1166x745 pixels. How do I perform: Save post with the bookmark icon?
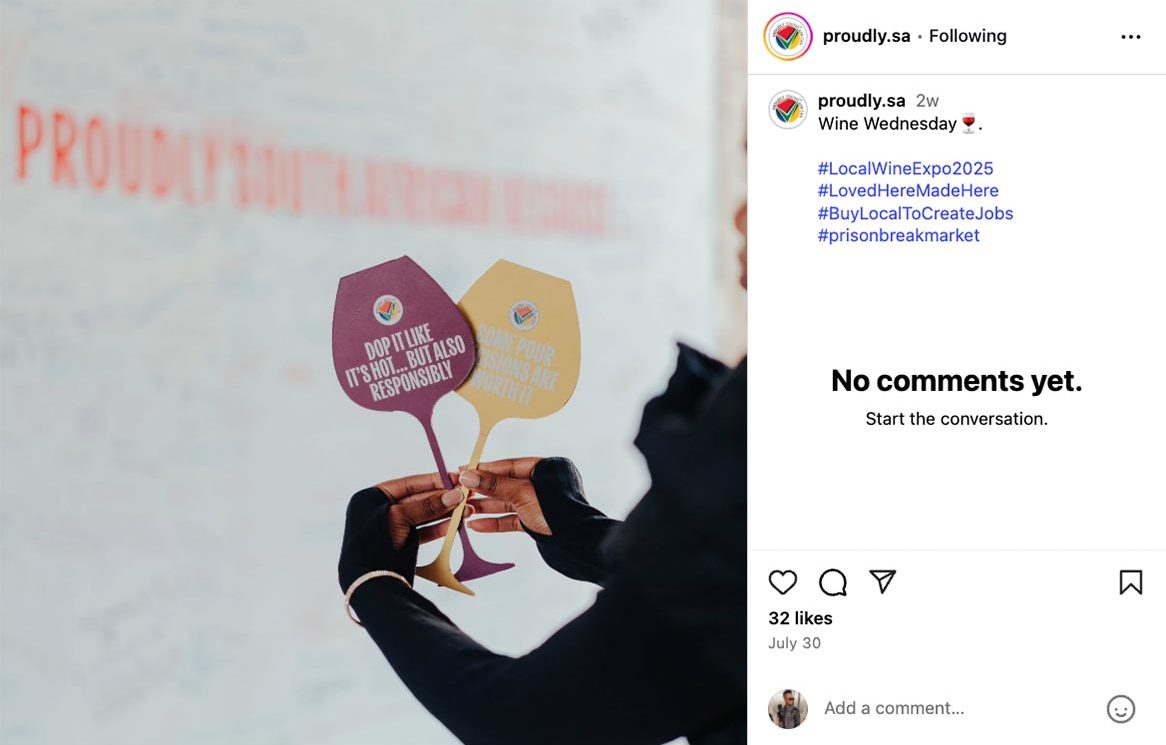[x=1130, y=582]
